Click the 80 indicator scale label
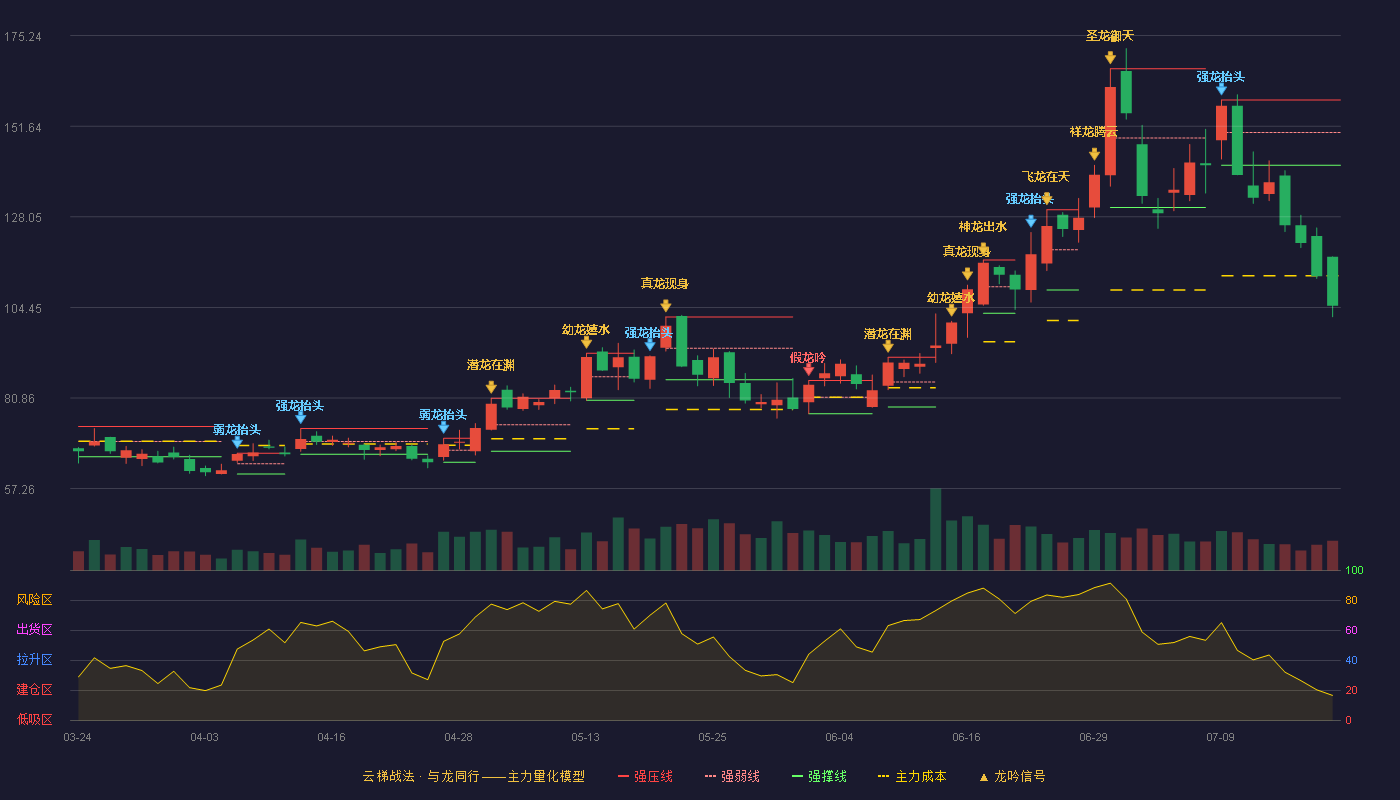1400x800 pixels. click(x=1351, y=601)
